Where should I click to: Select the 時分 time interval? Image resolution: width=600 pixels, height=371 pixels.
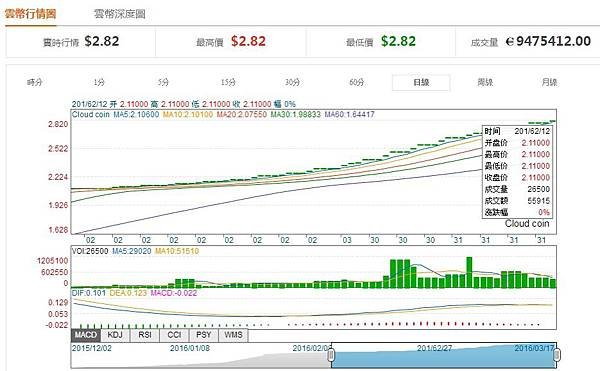click(x=34, y=82)
